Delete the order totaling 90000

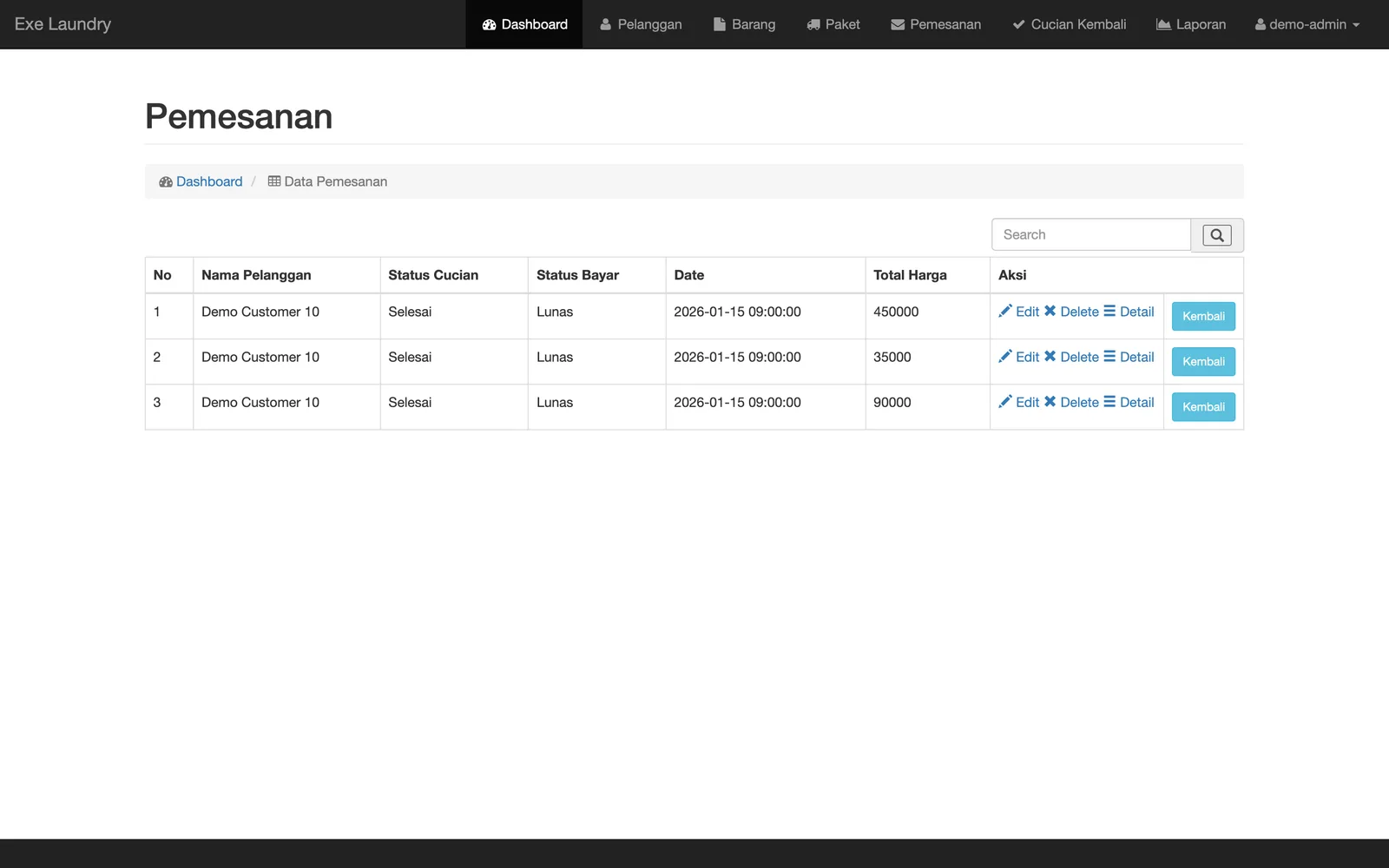1071,402
